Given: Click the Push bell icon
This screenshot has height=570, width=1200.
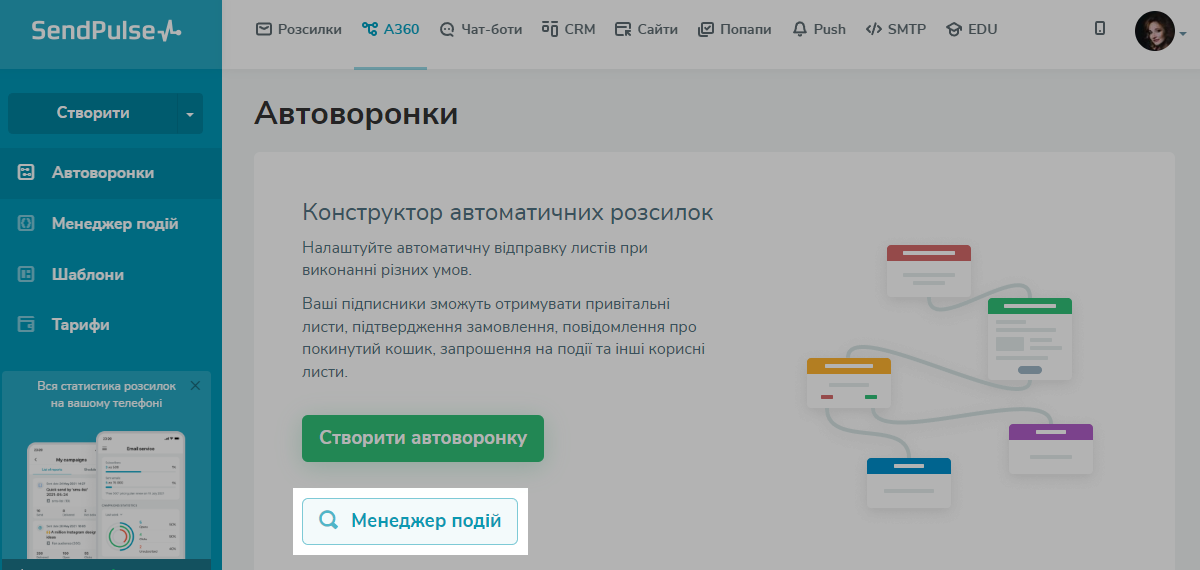Looking at the screenshot, I should 799,29.
